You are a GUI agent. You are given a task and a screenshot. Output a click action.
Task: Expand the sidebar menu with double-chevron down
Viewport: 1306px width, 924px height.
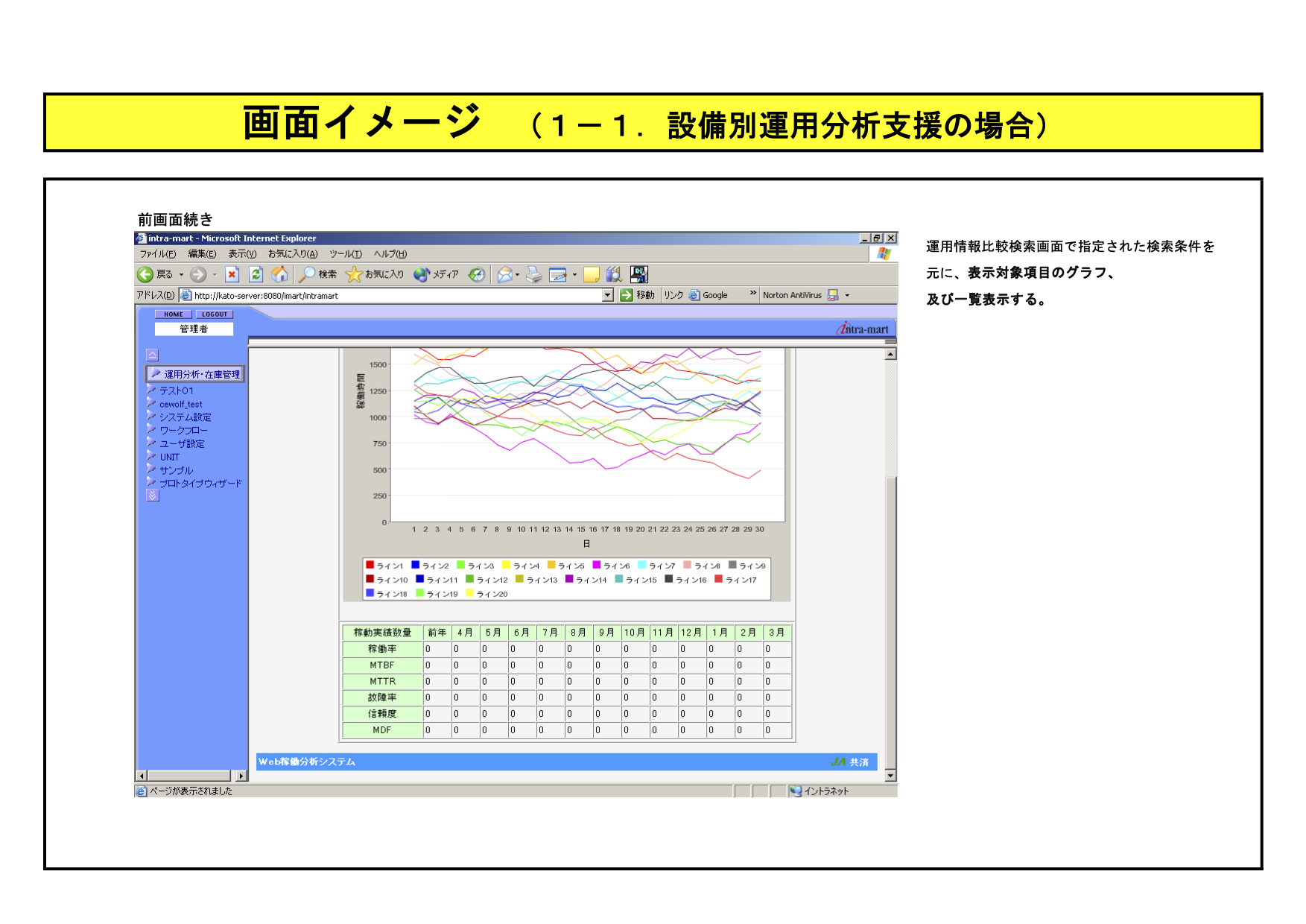point(153,496)
